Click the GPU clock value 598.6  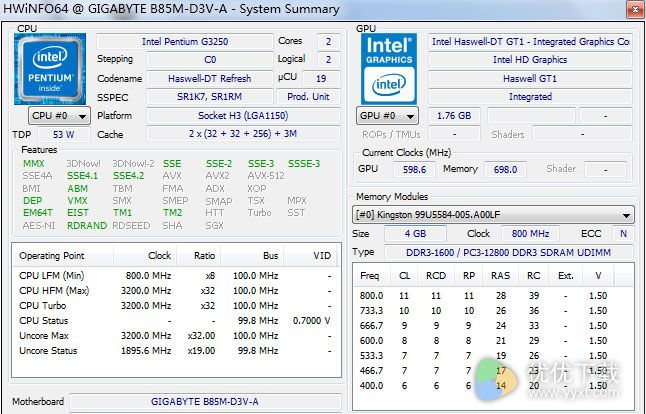click(414, 169)
